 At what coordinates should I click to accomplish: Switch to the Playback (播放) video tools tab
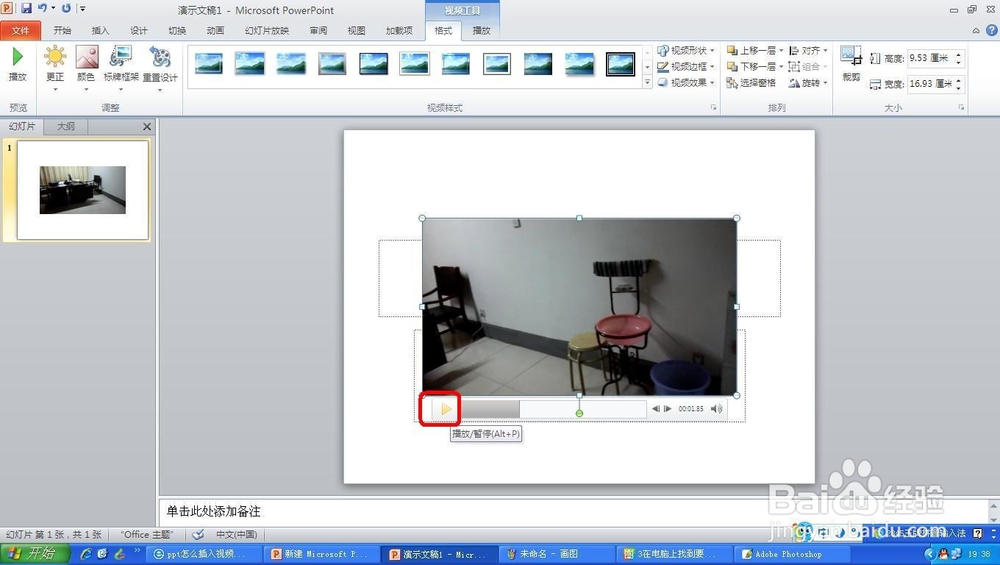click(482, 31)
